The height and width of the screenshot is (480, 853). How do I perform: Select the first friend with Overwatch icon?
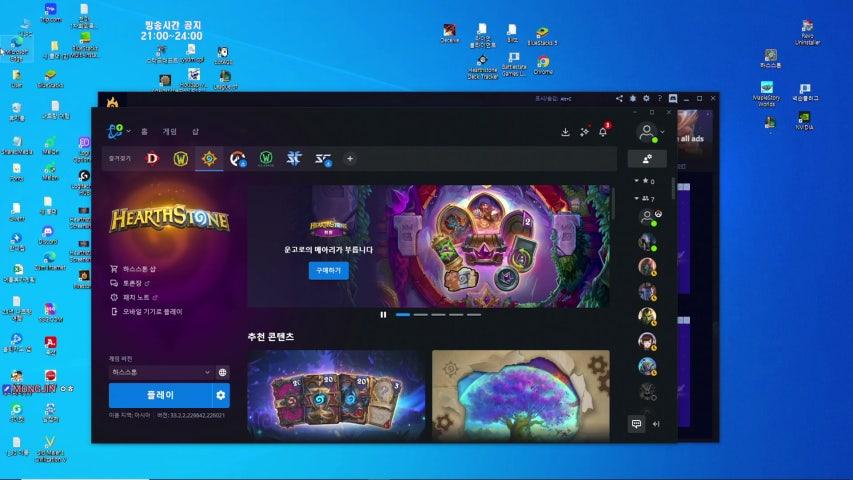pyautogui.click(x=648, y=217)
